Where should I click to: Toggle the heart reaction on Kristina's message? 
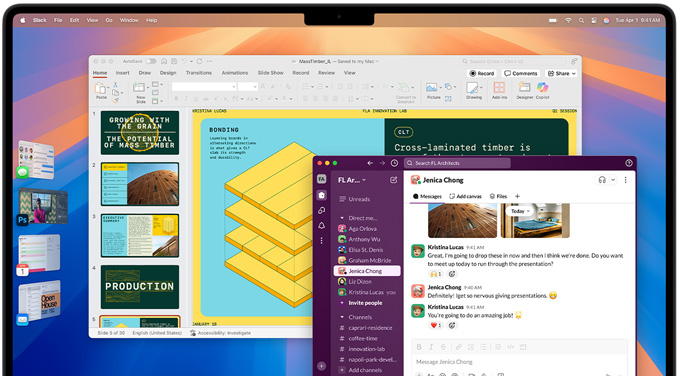(435, 325)
